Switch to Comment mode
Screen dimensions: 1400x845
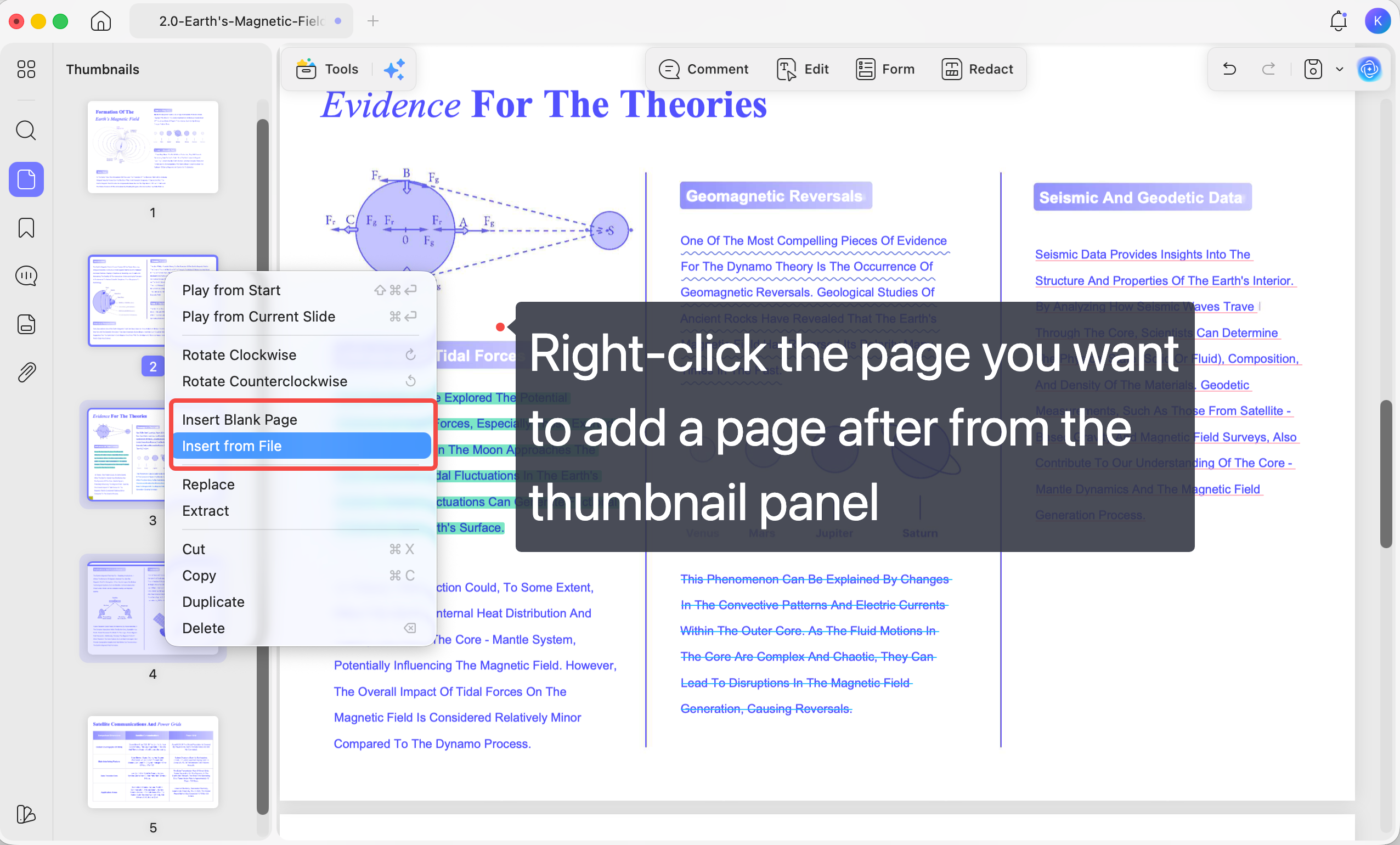click(x=703, y=69)
